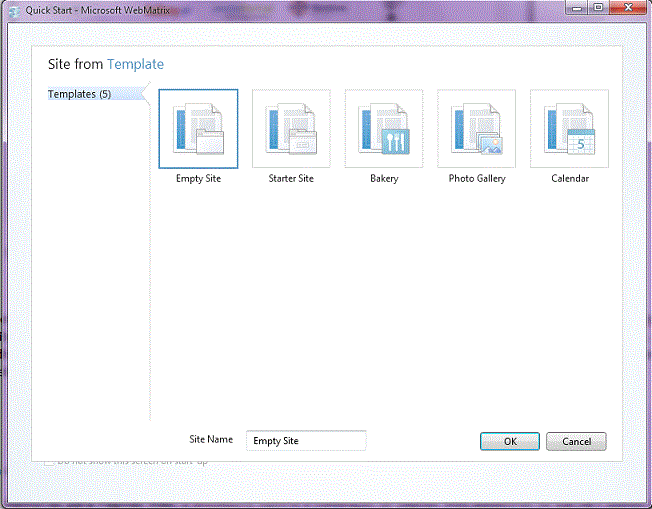Click the 'Bakery' label text
Image resolution: width=652 pixels, height=509 pixels.
coord(384,178)
